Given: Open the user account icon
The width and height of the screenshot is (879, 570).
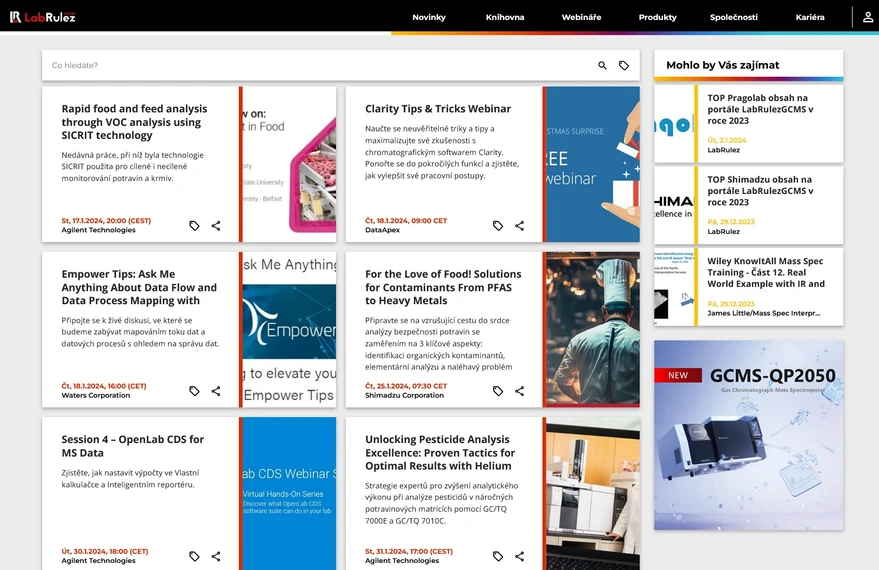Looking at the screenshot, I should pos(867,17).
